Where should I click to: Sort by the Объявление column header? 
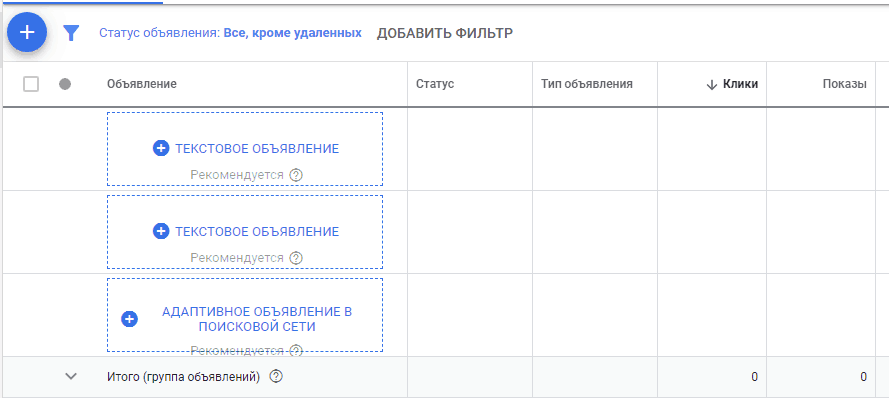[x=142, y=84]
